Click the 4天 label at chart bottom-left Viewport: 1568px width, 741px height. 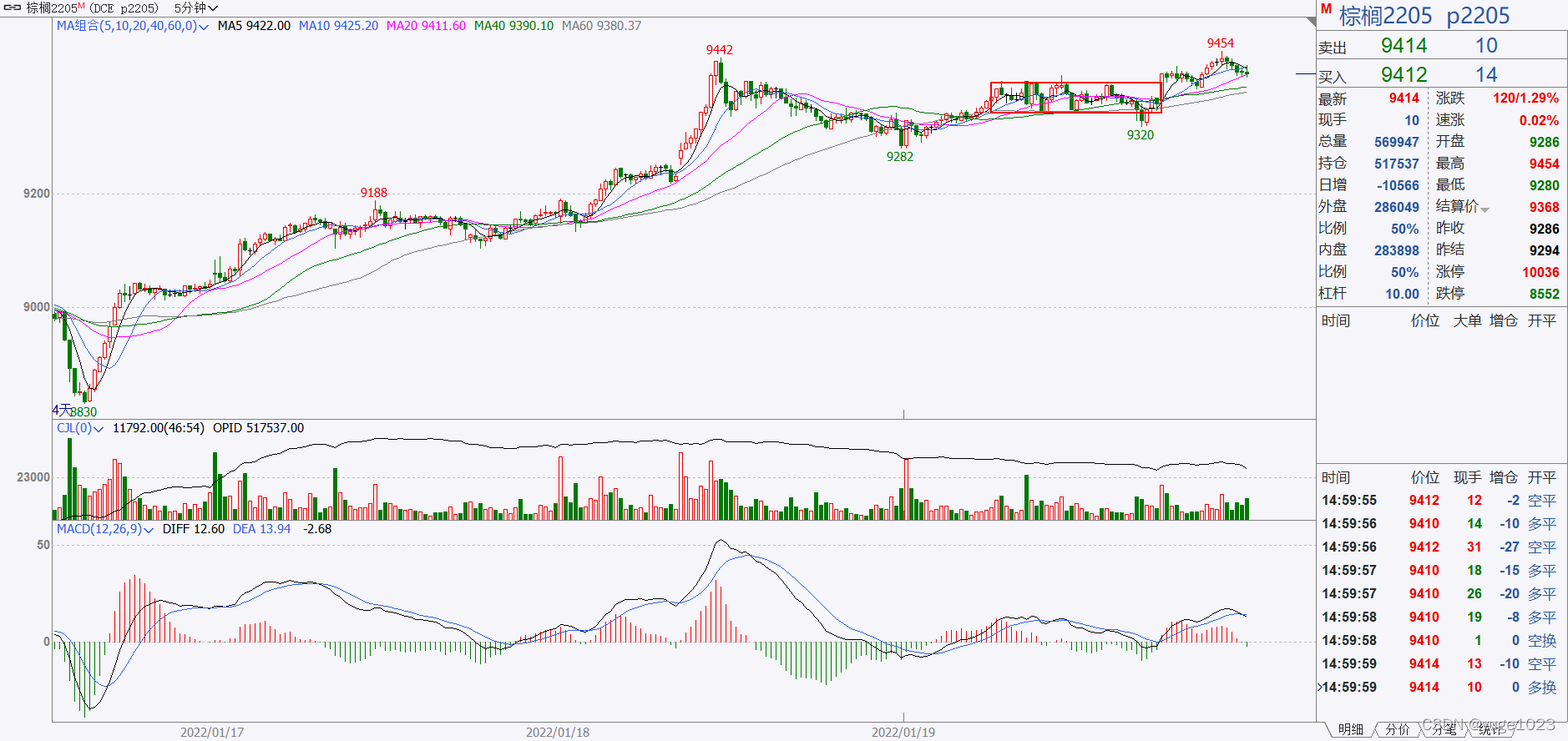61,411
